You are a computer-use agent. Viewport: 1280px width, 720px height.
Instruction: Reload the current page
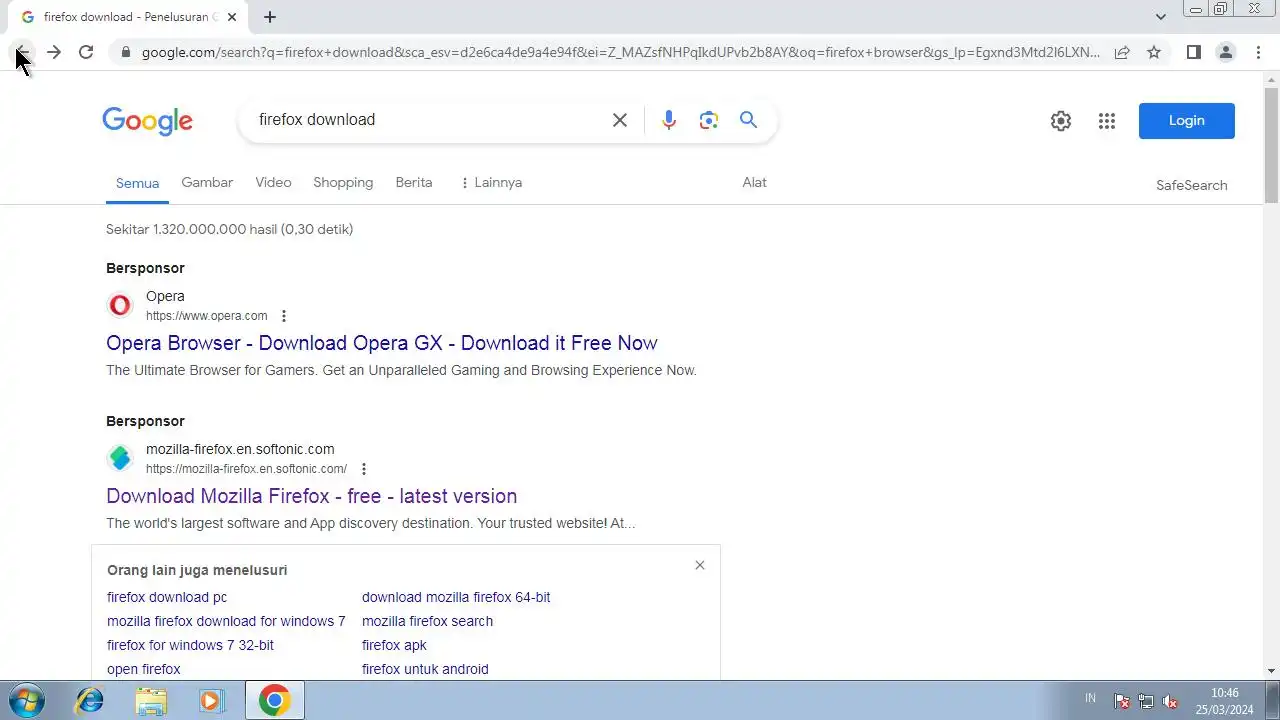click(86, 52)
